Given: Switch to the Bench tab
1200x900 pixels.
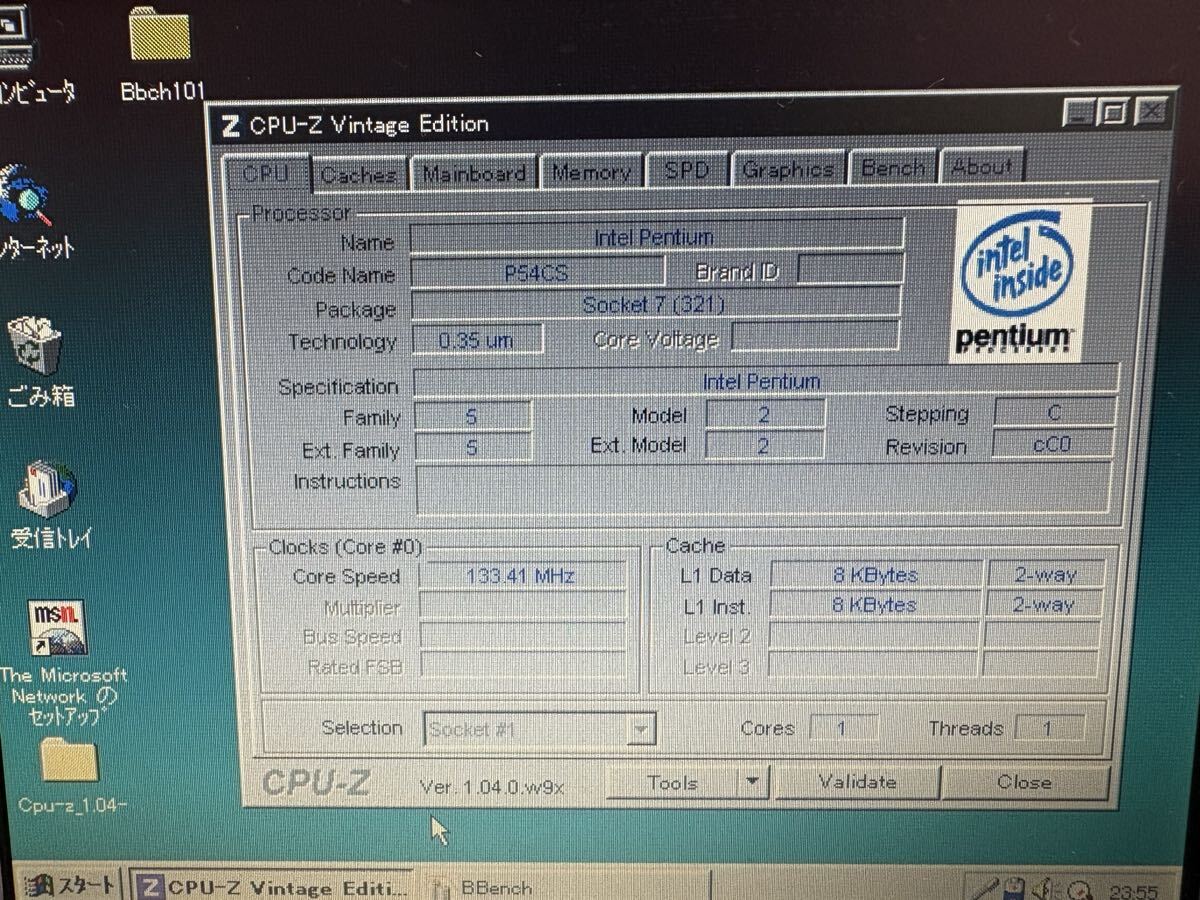Looking at the screenshot, I should [893, 167].
